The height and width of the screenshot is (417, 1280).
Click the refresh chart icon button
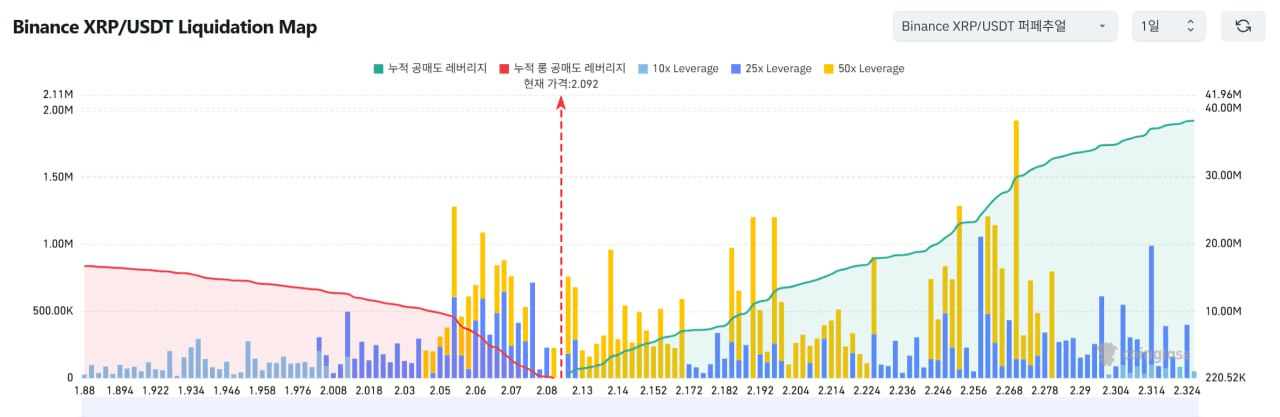tap(1243, 26)
